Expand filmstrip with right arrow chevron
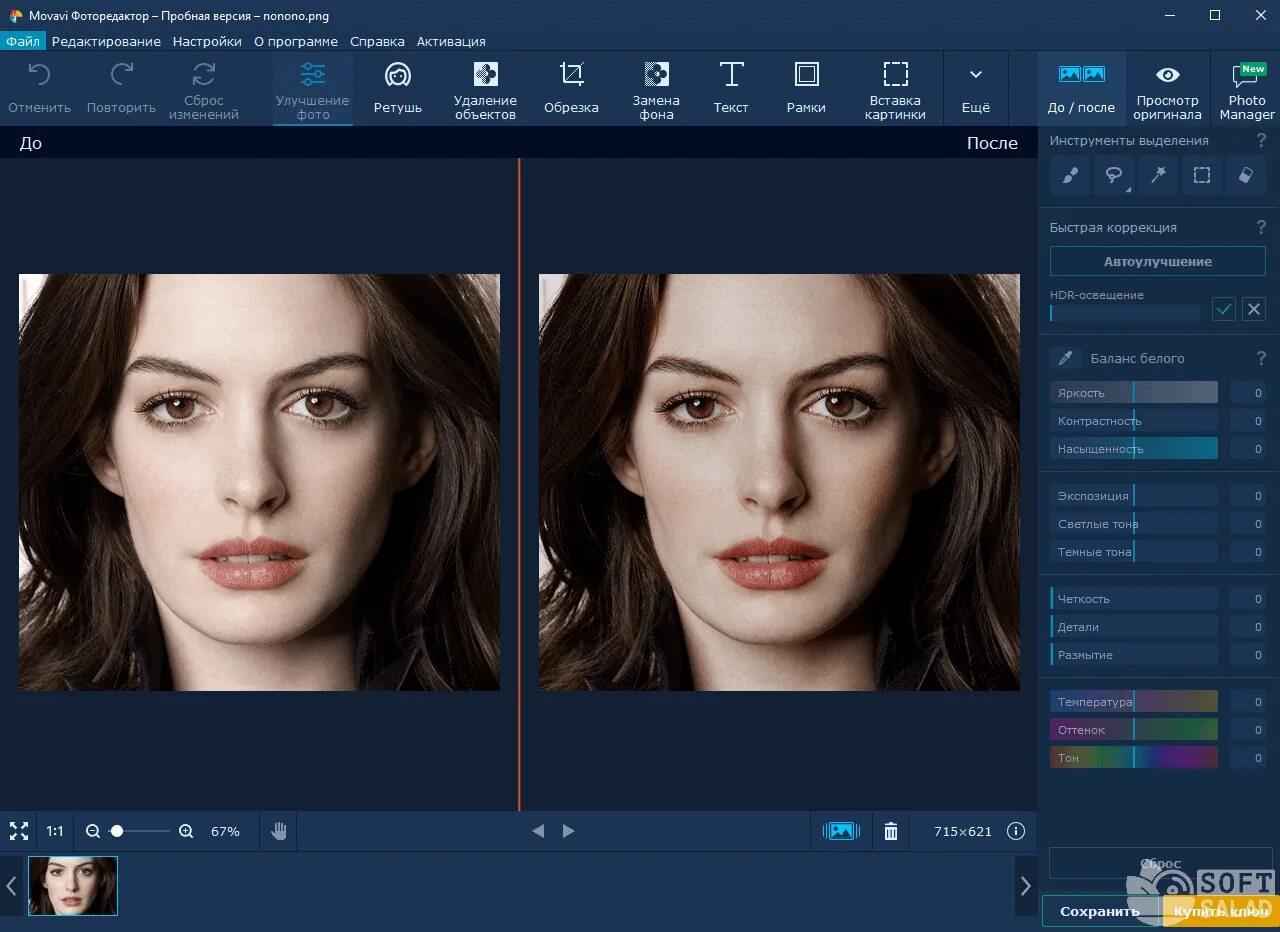Image resolution: width=1280 pixels, height=932 pixels. (x=1025, y=886)
